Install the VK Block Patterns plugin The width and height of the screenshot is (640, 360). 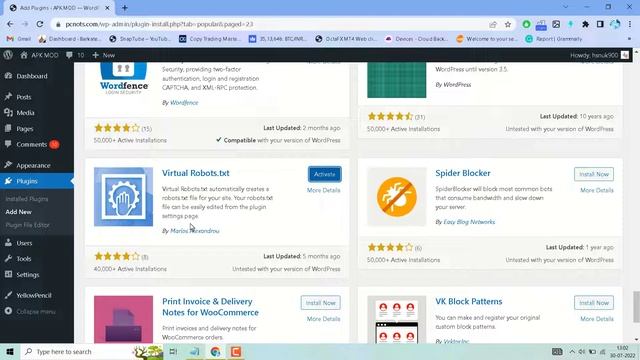[594, 303]
